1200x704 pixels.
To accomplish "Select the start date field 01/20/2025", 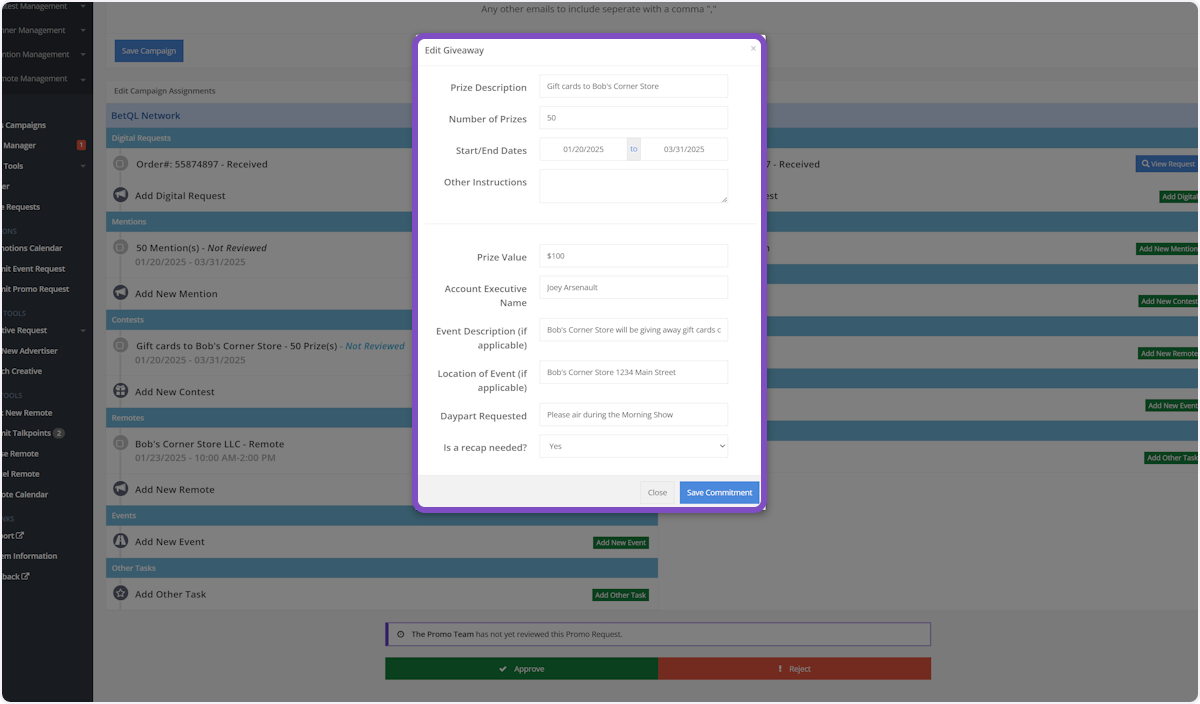I will click(583, 150).
